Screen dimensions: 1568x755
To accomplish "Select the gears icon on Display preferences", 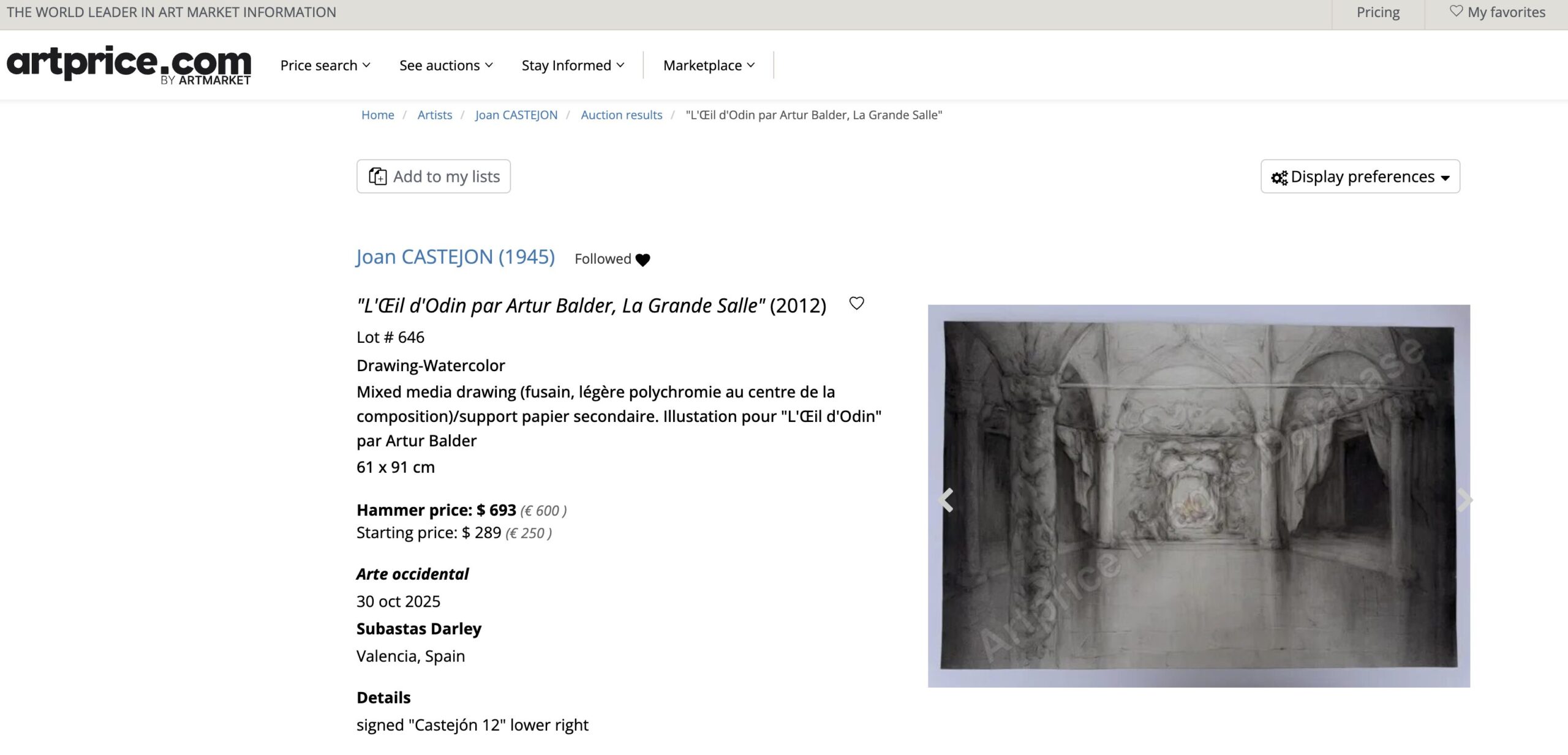I will tap(1281, 176).
